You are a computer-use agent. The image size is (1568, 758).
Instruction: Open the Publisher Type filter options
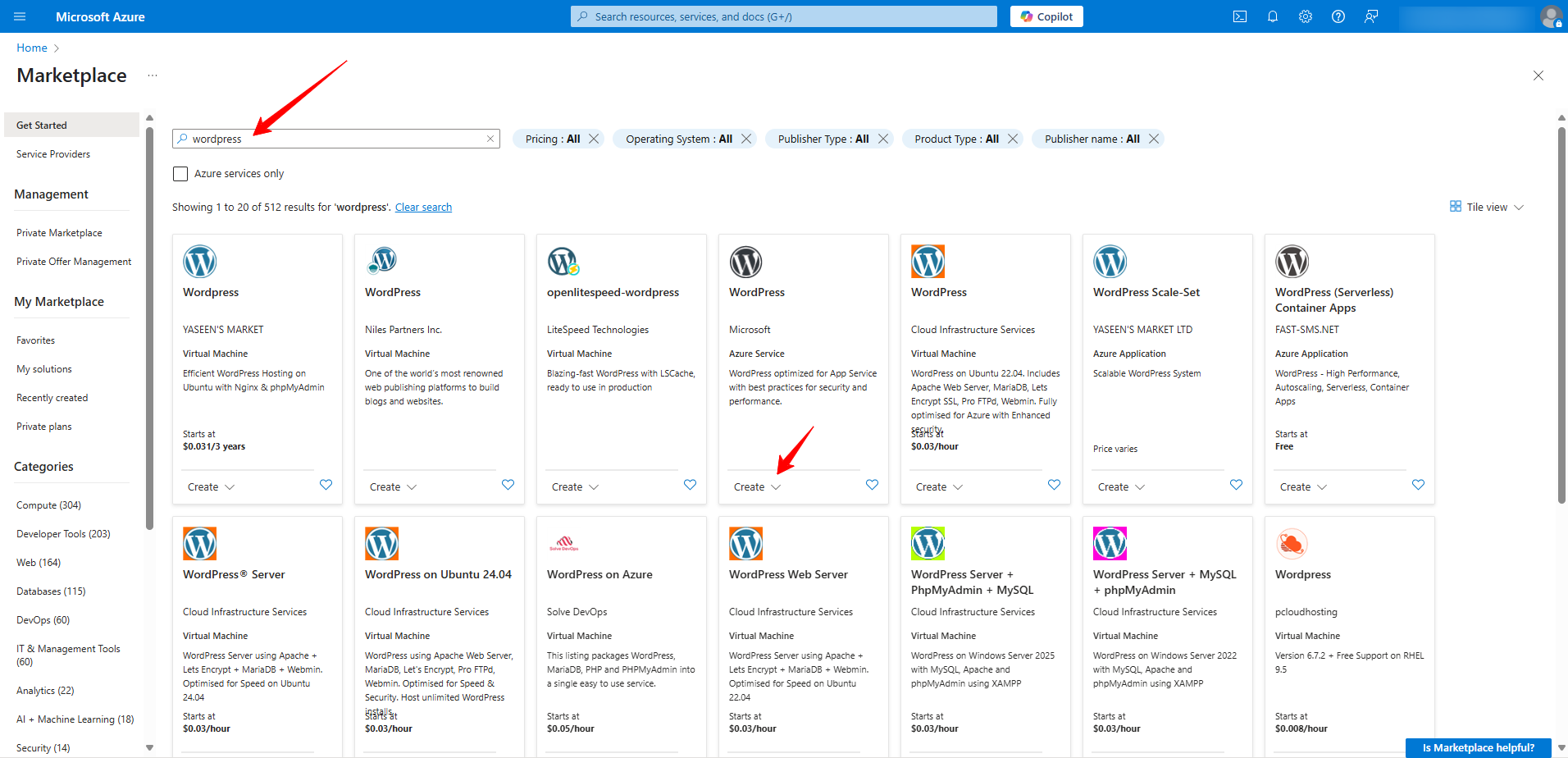(x=823, y=139)
